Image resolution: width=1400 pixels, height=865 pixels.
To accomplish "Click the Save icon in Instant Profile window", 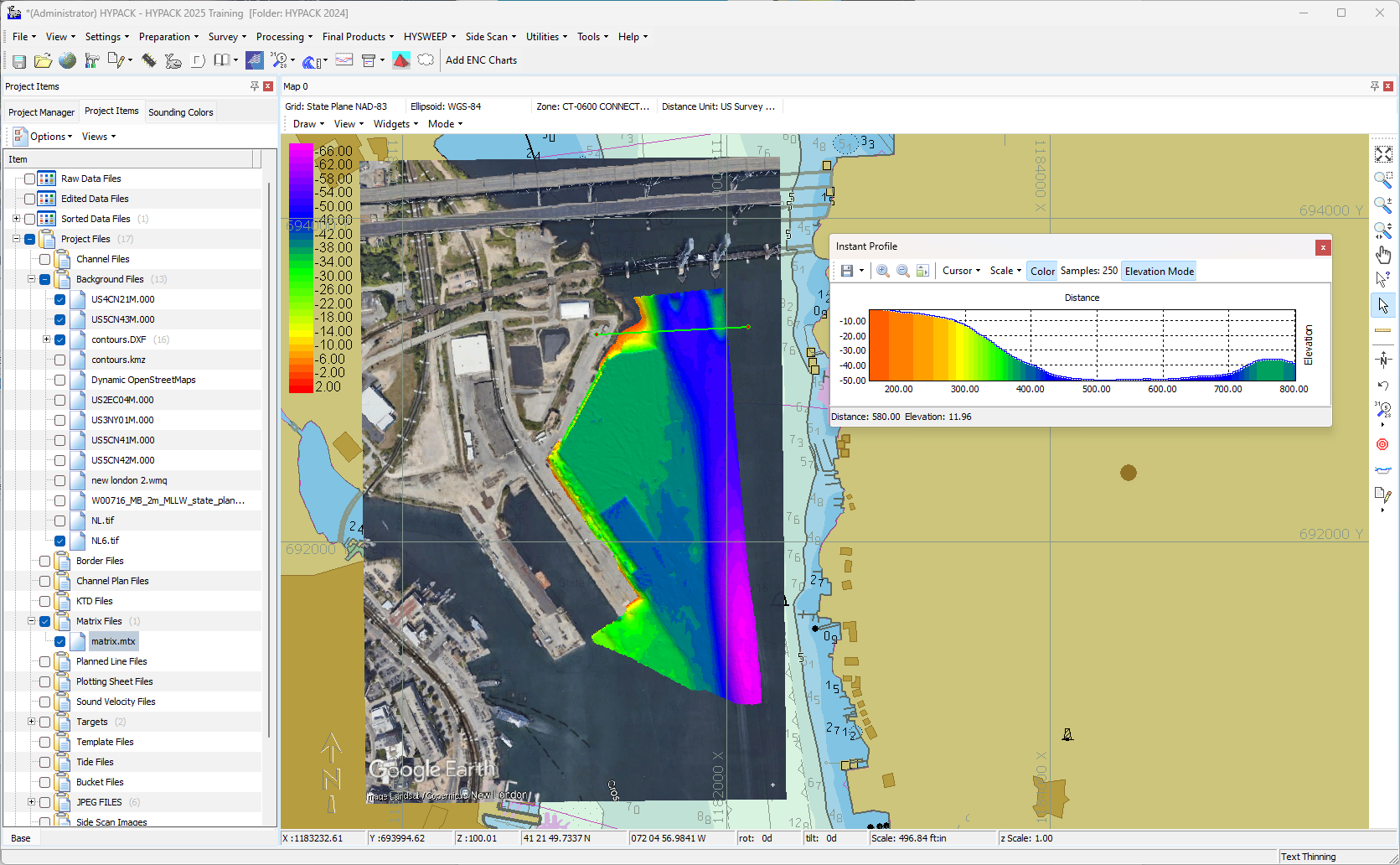I will [848, 271].
